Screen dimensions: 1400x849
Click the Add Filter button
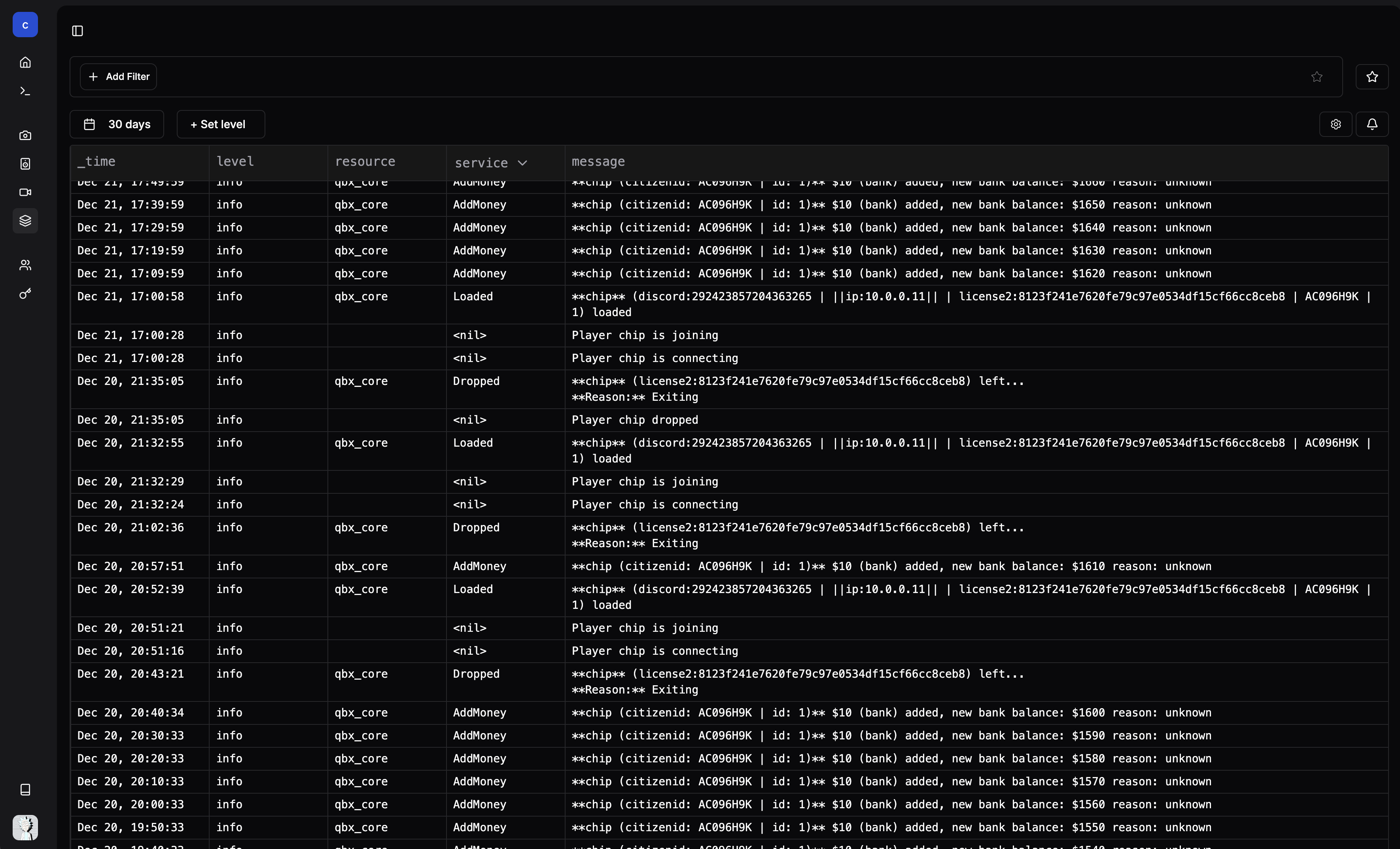118,77
